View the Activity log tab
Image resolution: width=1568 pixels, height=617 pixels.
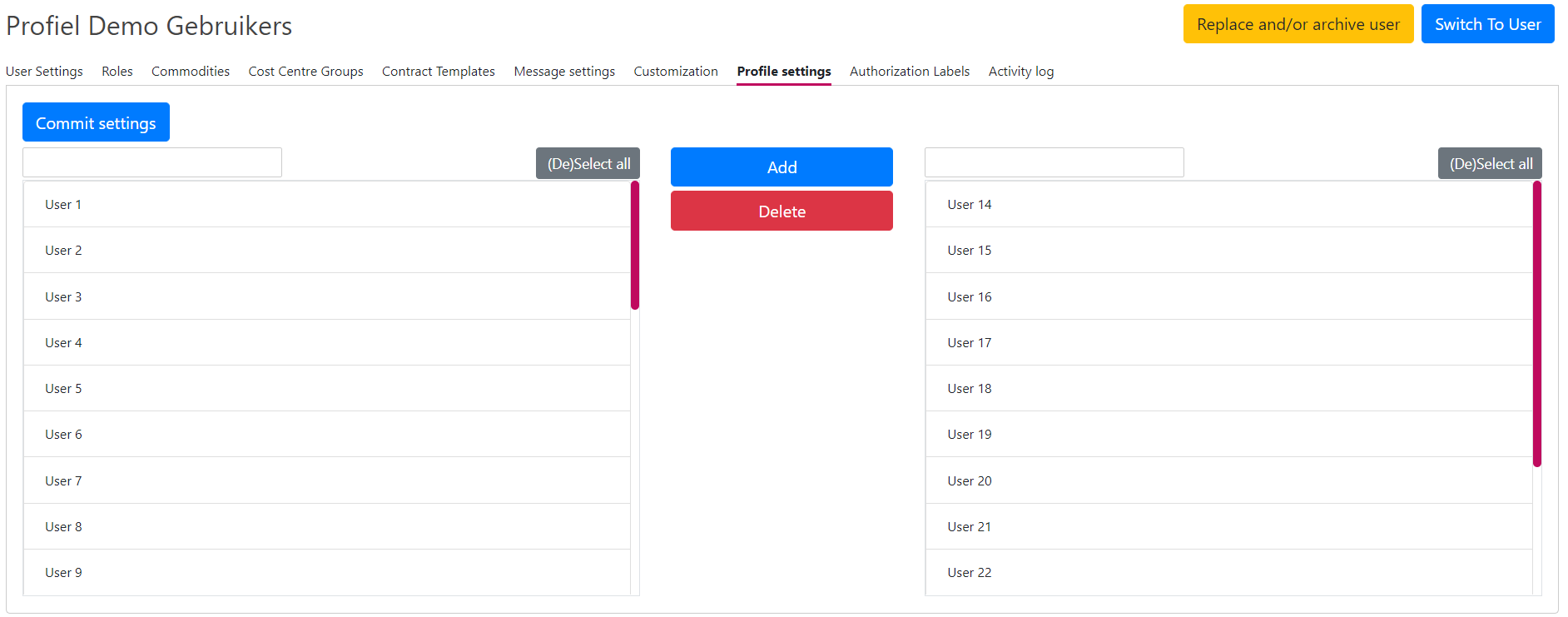pos(1021,72)
